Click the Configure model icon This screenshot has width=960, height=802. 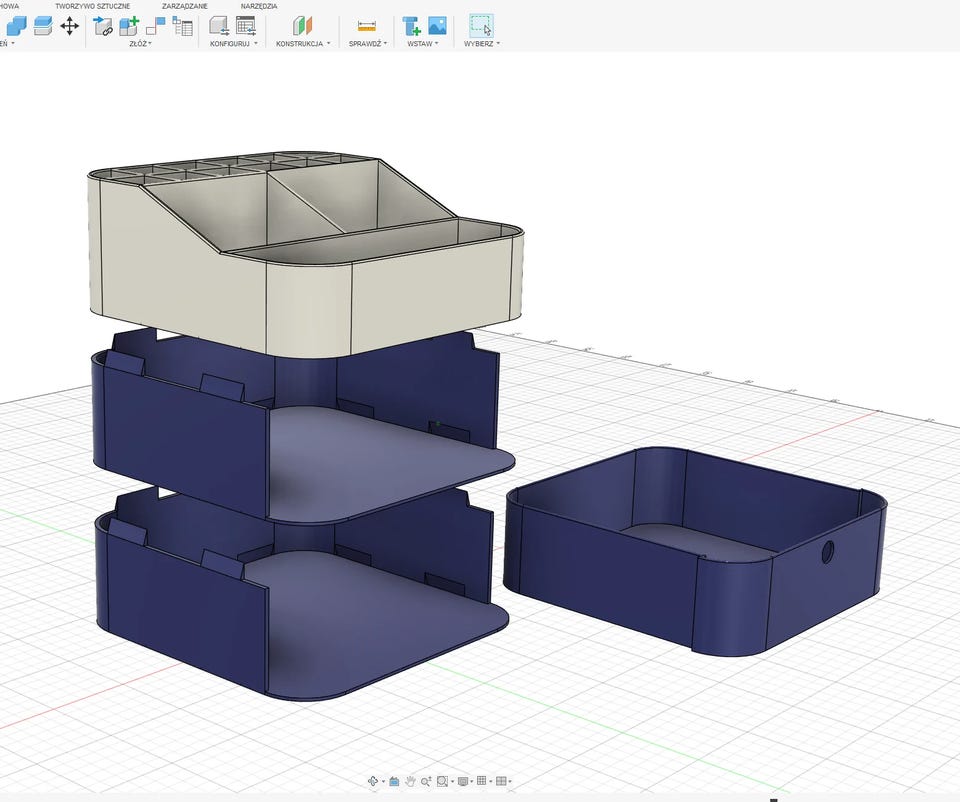click(x=219, y=26)
